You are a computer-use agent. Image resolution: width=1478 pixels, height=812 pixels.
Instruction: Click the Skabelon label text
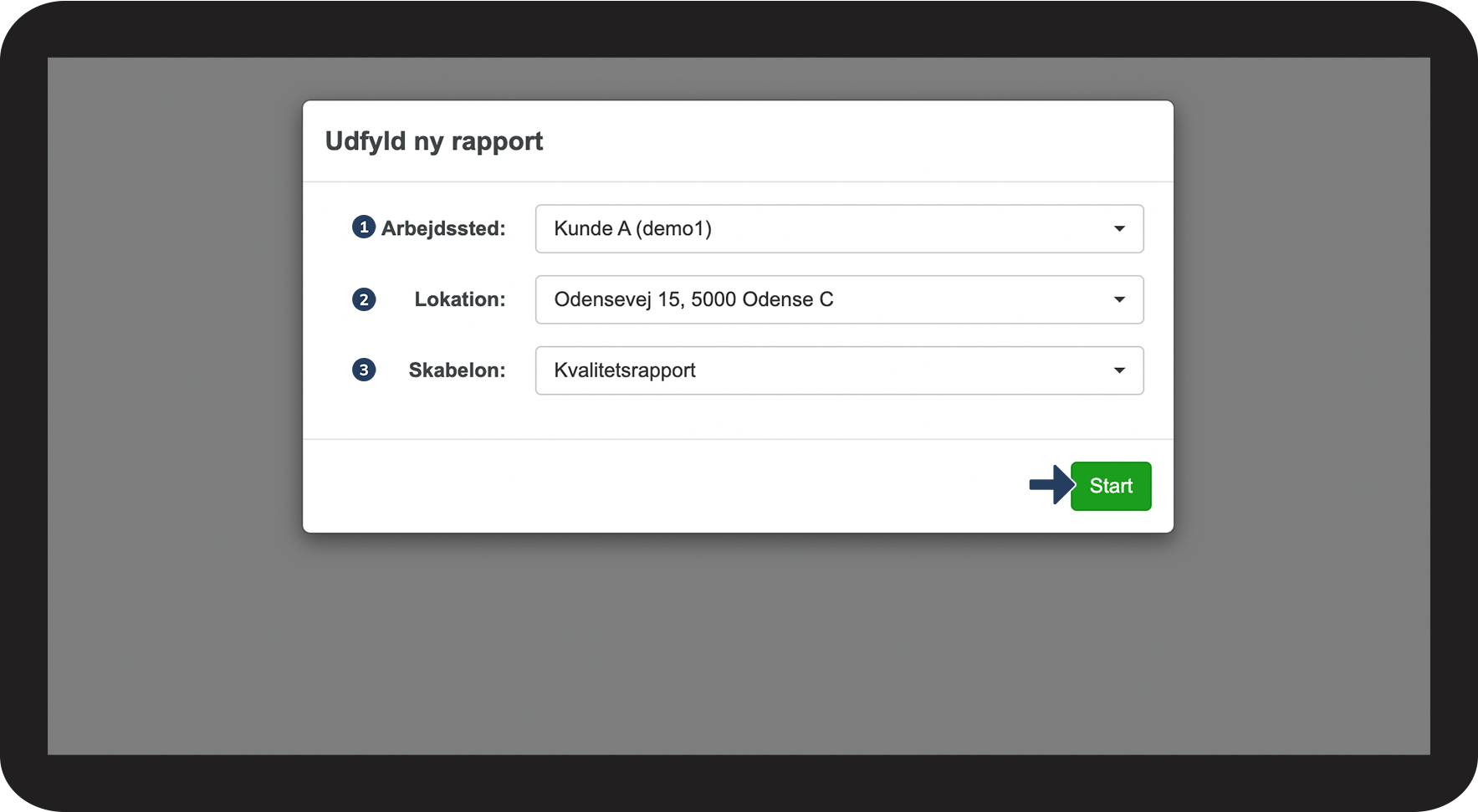457,370
